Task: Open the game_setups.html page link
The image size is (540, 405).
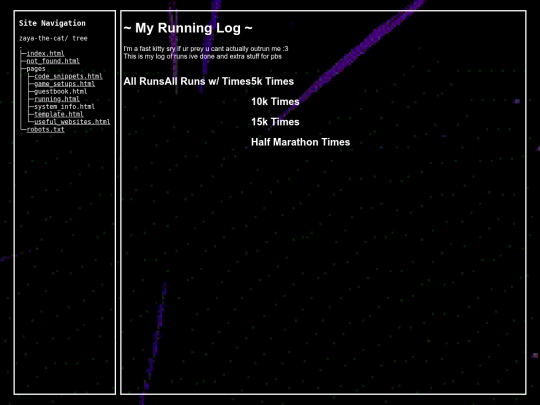Action: coord(64,84)
